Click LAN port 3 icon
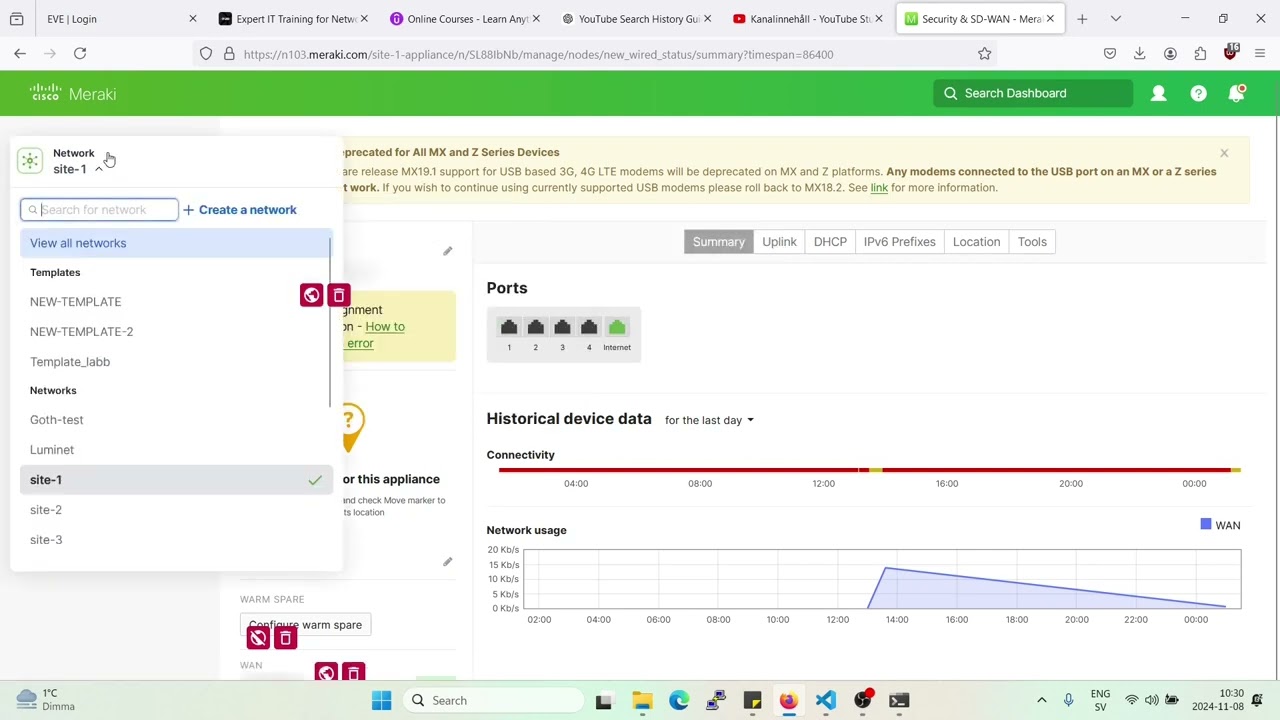 (562, 327)
